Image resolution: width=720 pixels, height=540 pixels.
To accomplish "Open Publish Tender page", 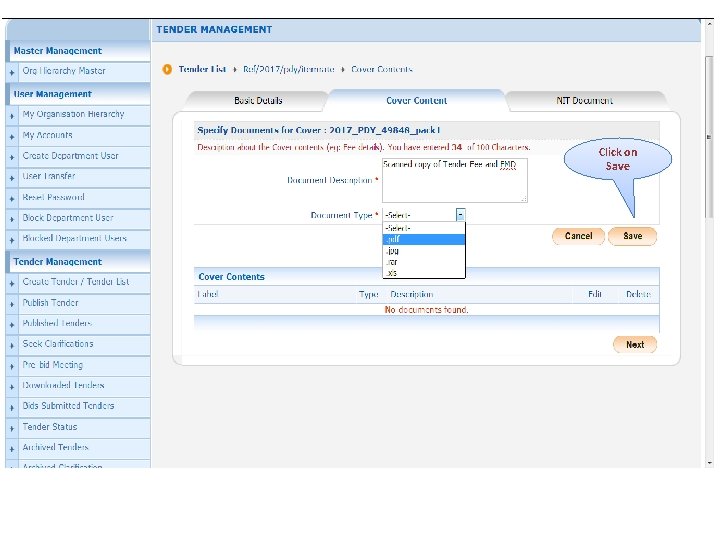I will tap(51, 303).
